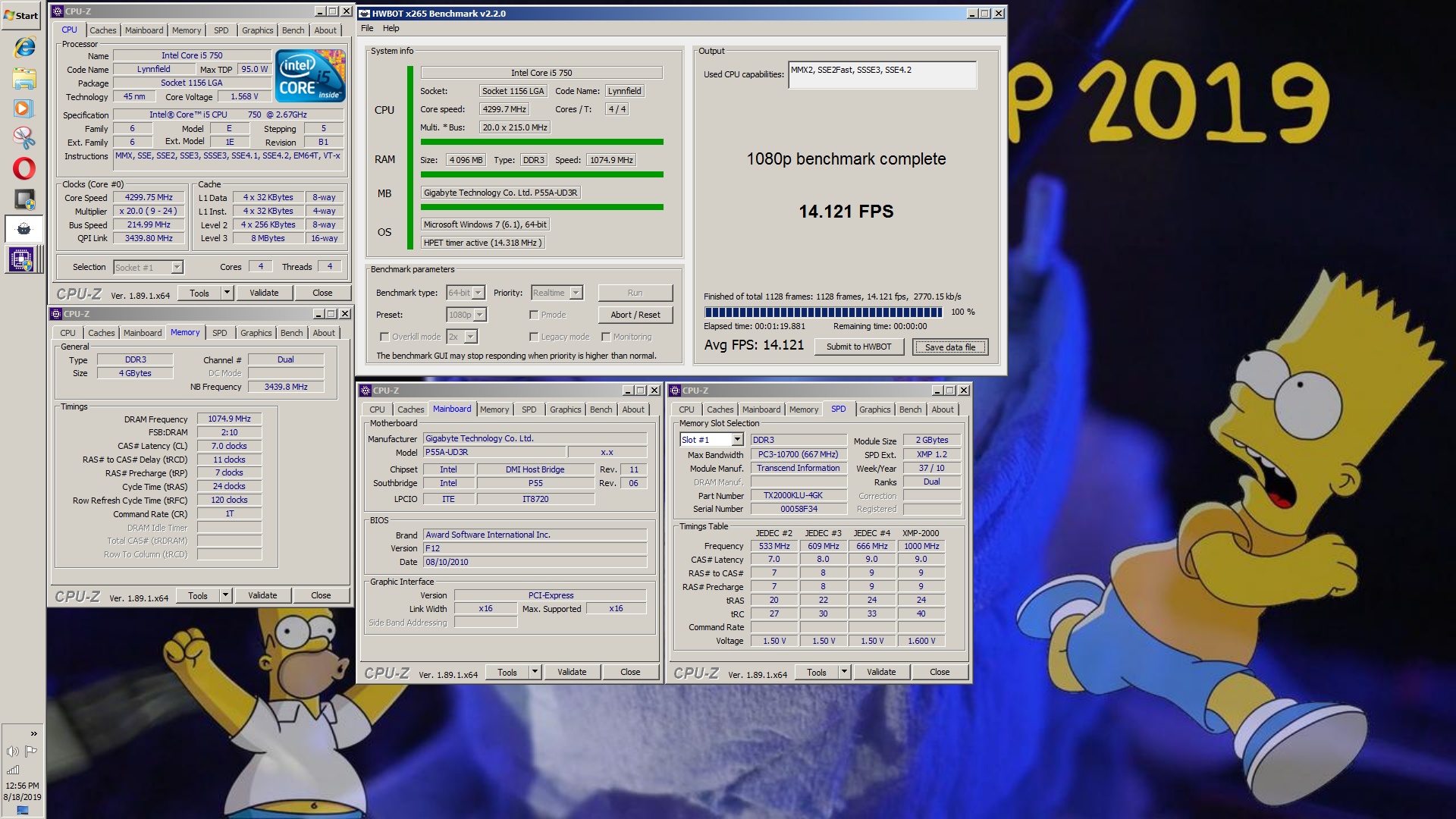Expand Tools arrow in CPU-Z Memory window

[225, 595]
